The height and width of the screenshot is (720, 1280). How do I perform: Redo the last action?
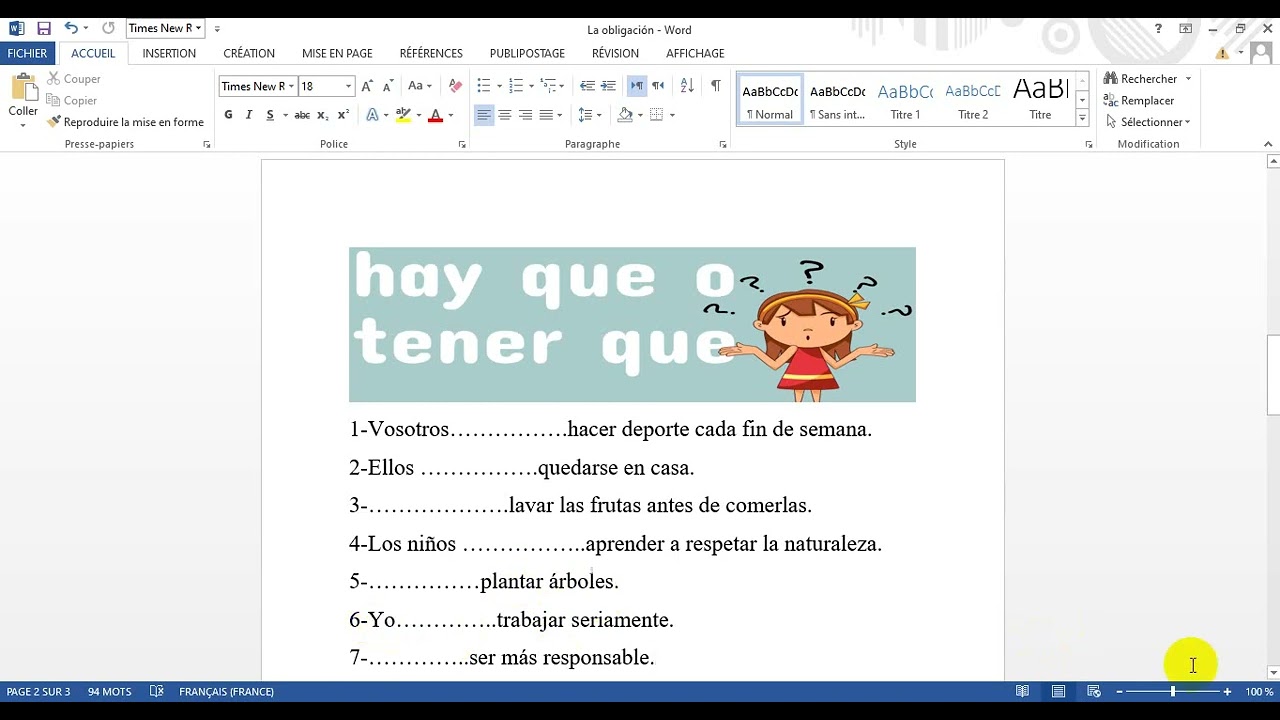pos(108,28)
